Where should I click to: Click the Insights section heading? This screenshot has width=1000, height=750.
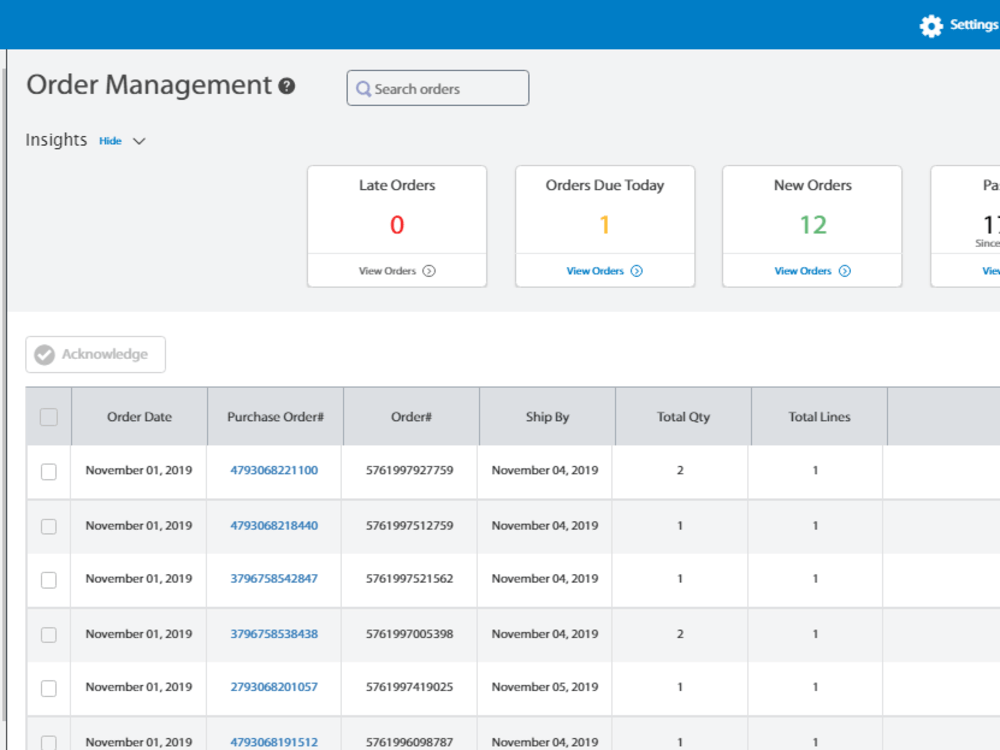click(x=56, y=140)
